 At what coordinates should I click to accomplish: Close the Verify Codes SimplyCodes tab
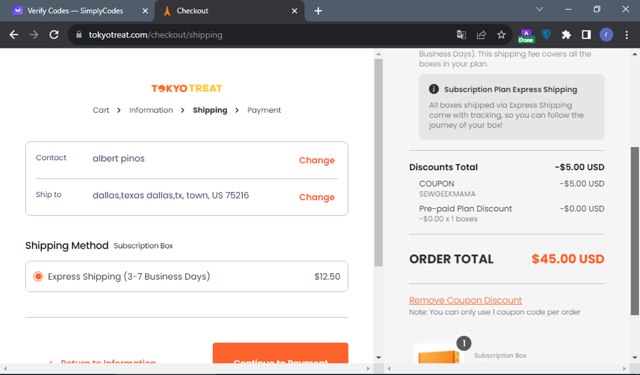[145, 11]
